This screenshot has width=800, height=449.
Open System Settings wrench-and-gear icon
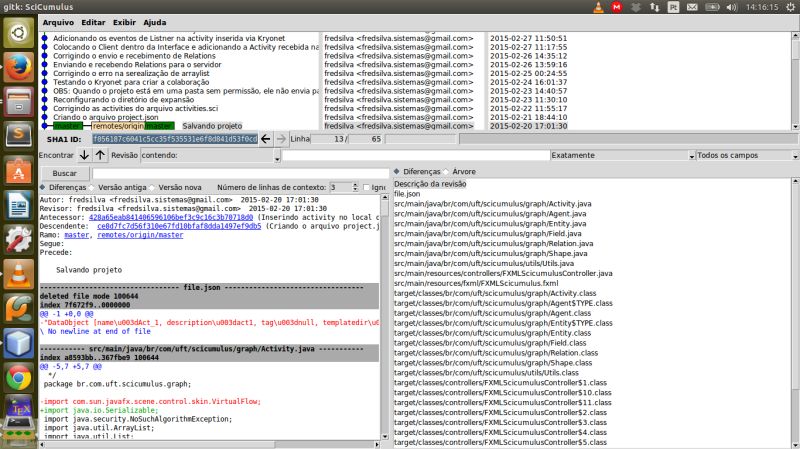pos(19,240)
